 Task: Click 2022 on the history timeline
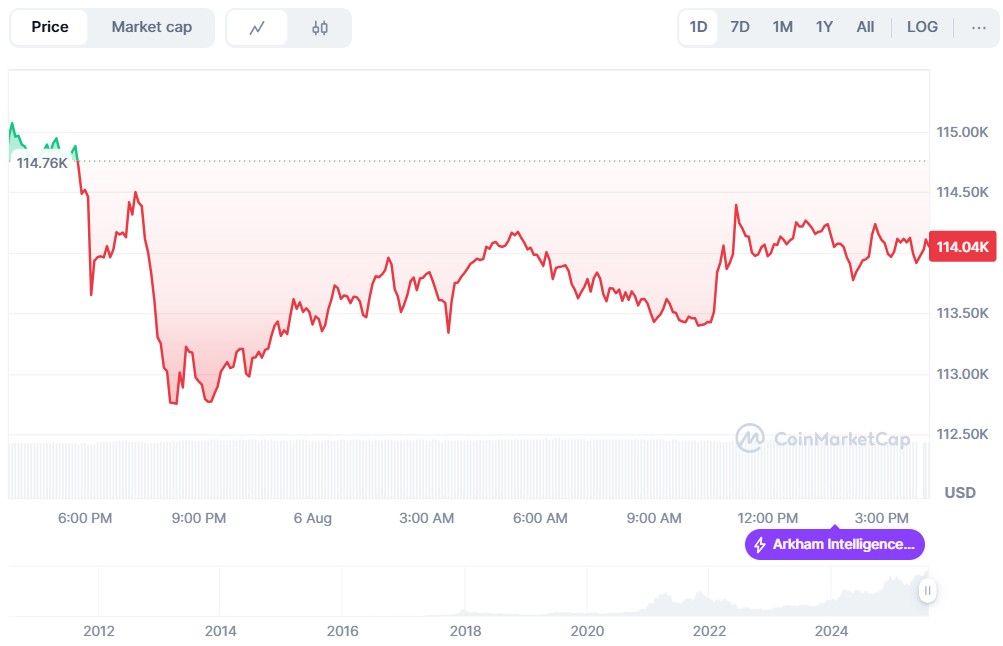pyautogui.click(x=709, y=631)
